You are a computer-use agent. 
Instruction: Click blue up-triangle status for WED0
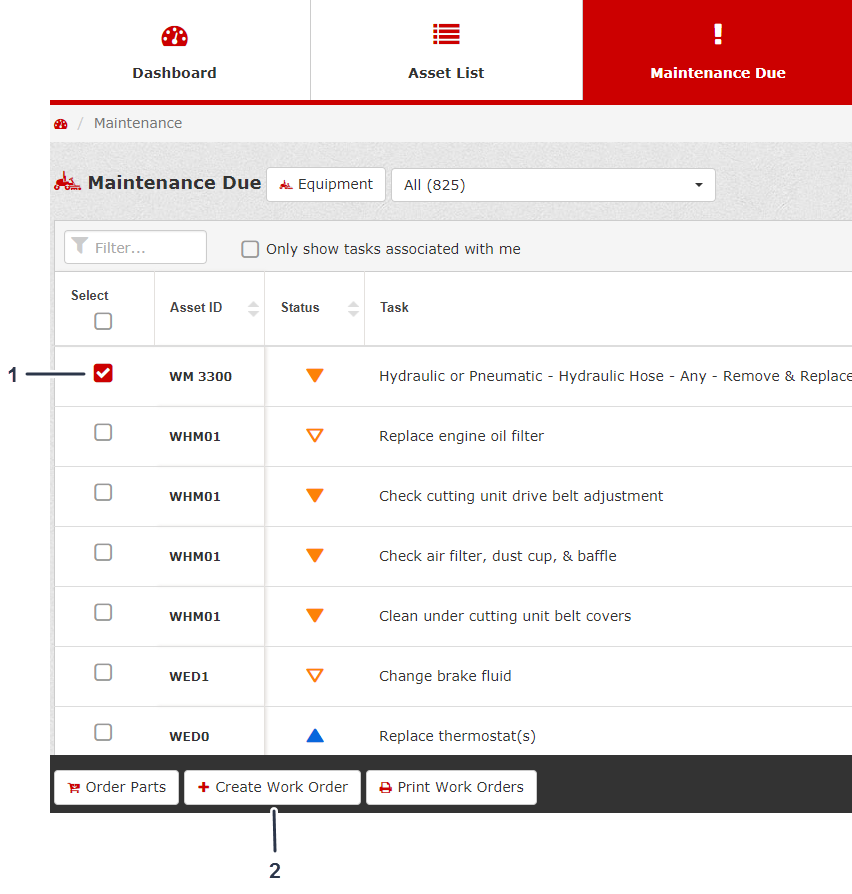coord(315,736)
